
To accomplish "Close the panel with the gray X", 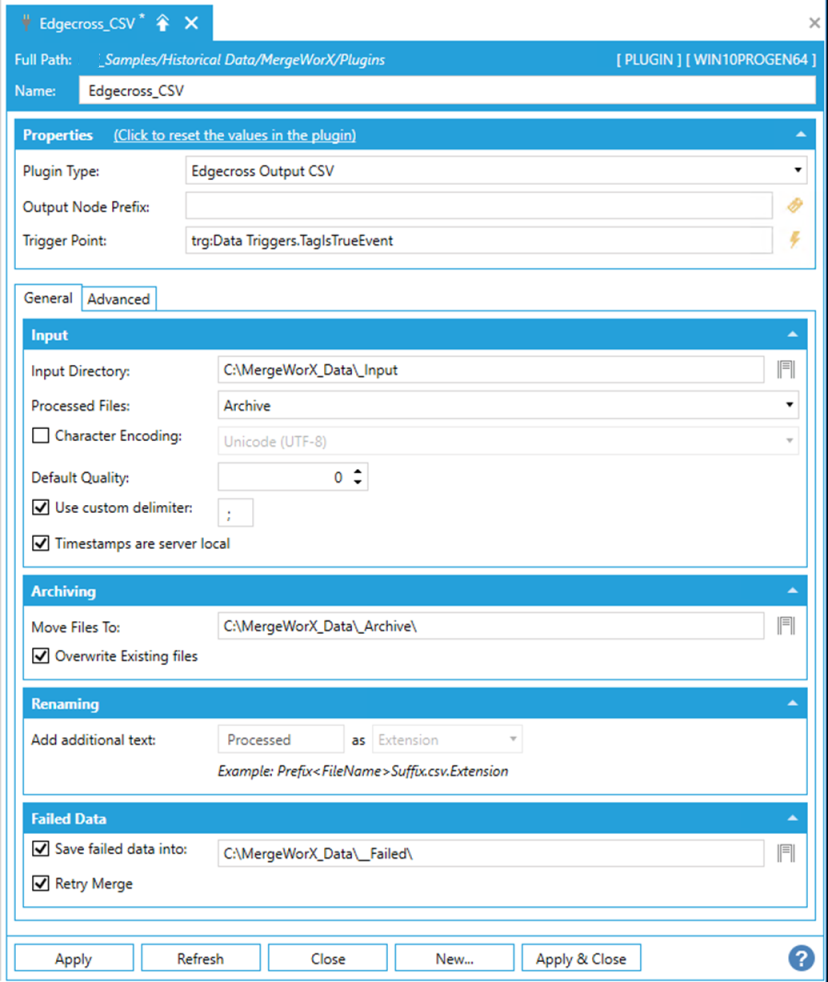I will click(x=814, y=23).
